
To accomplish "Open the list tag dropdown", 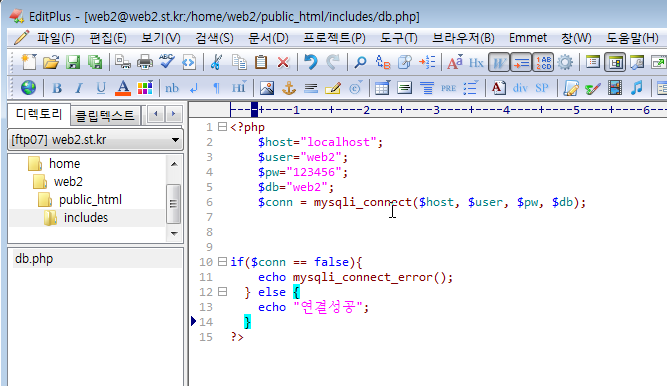I will point(470,88).
